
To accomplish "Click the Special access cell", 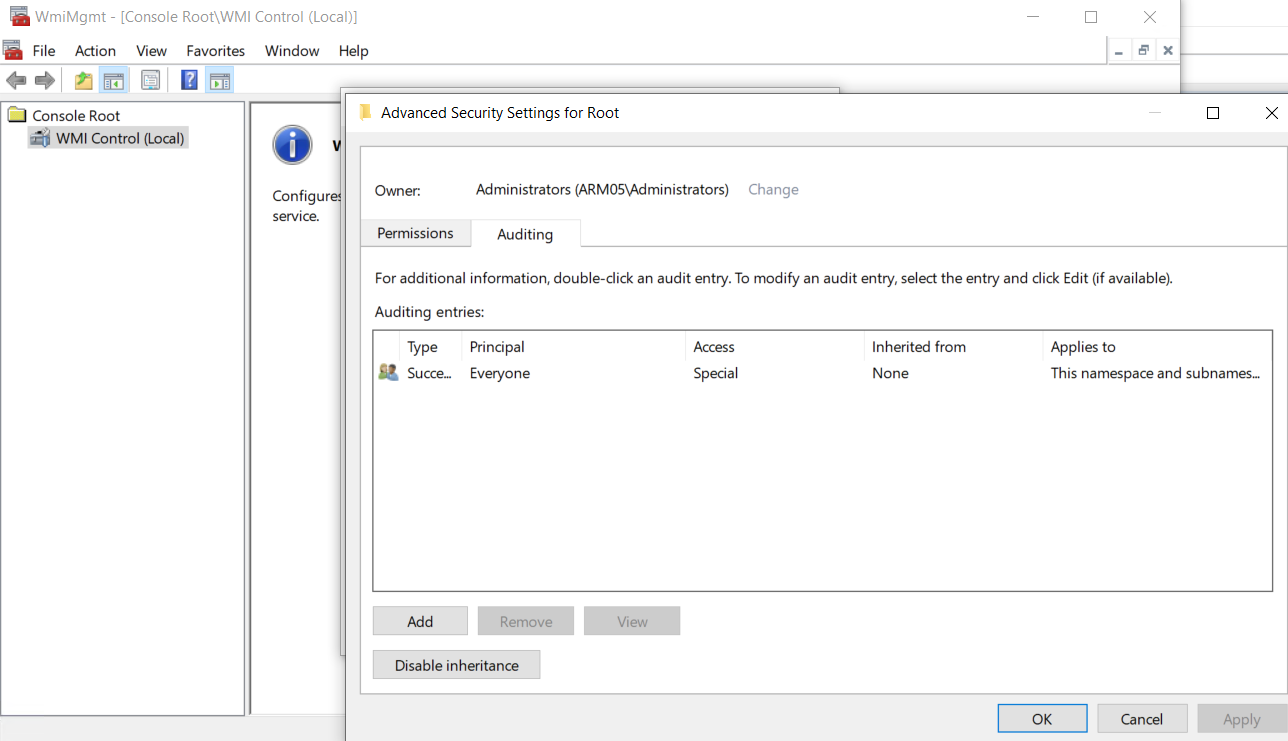I will point(716,373).
